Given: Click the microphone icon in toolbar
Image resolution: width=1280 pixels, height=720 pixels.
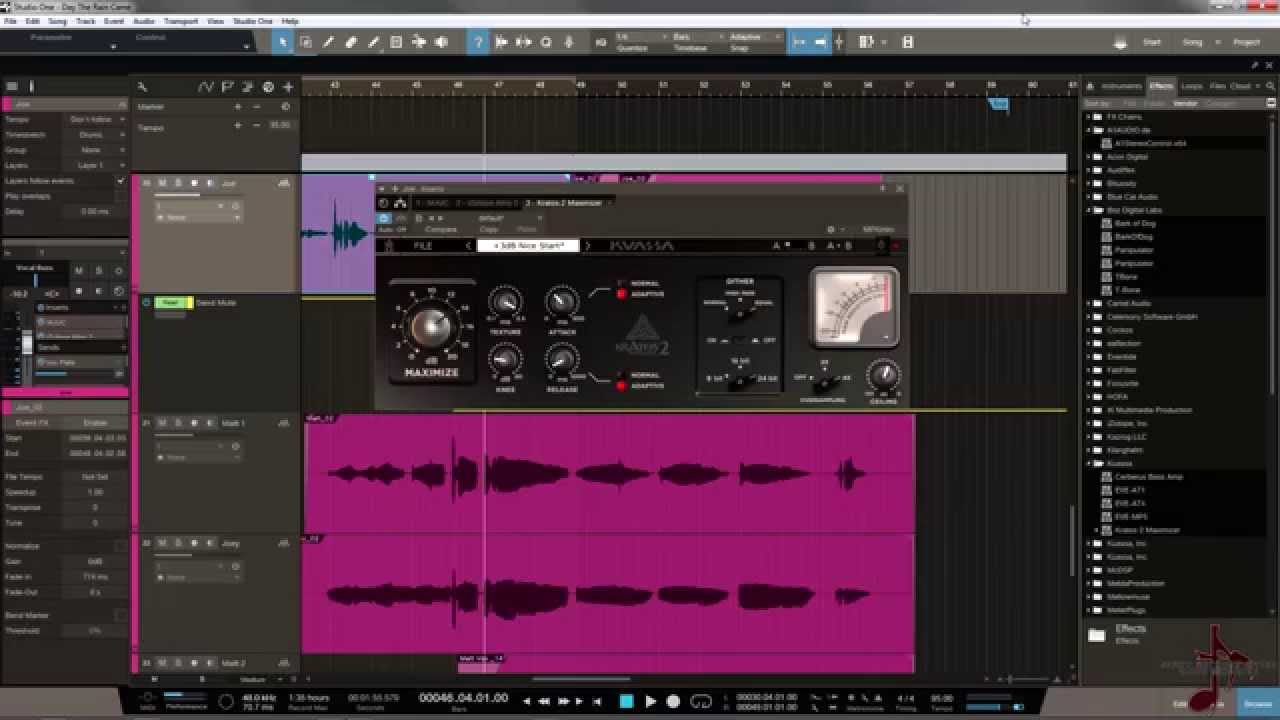Looking at the screenshot, I should (x=568, y=42).
